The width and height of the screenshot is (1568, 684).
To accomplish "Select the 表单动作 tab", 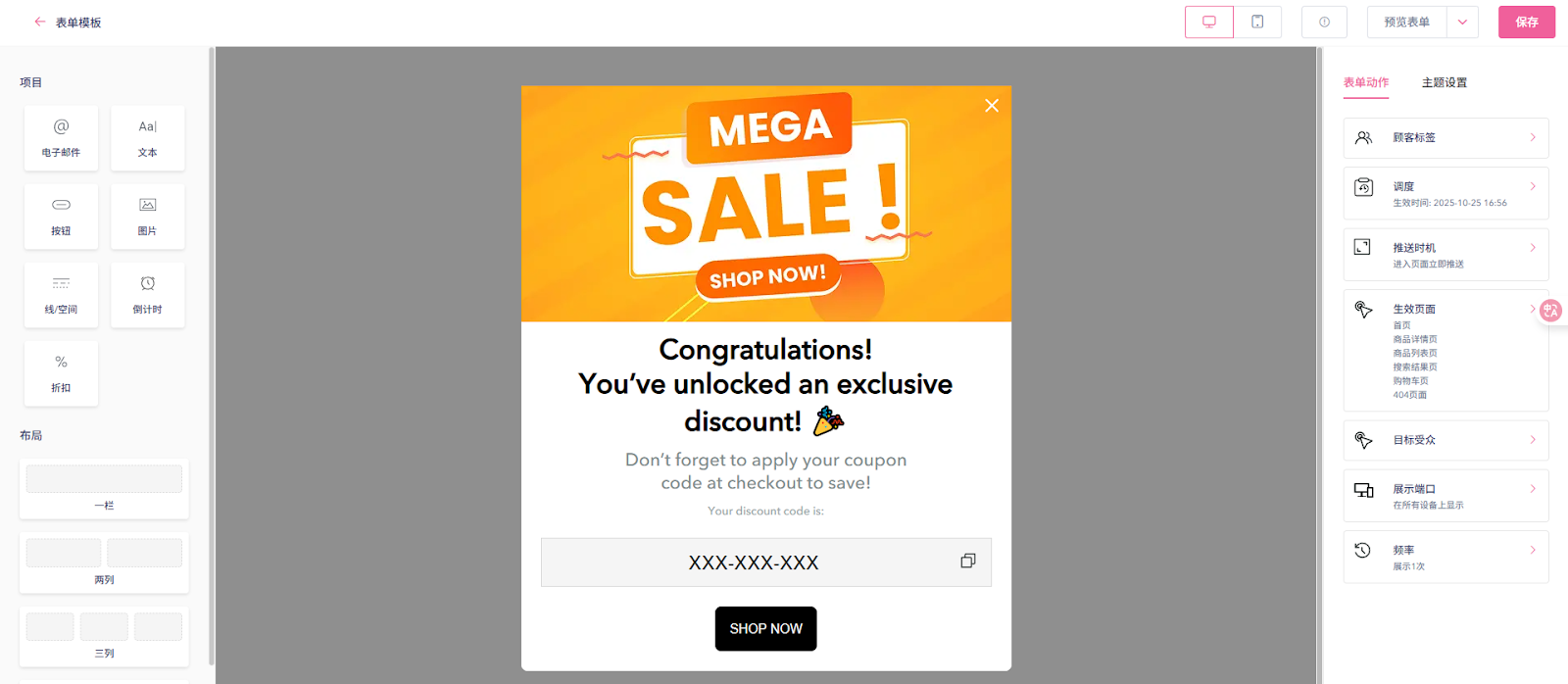I will (x=1365, y=82).
